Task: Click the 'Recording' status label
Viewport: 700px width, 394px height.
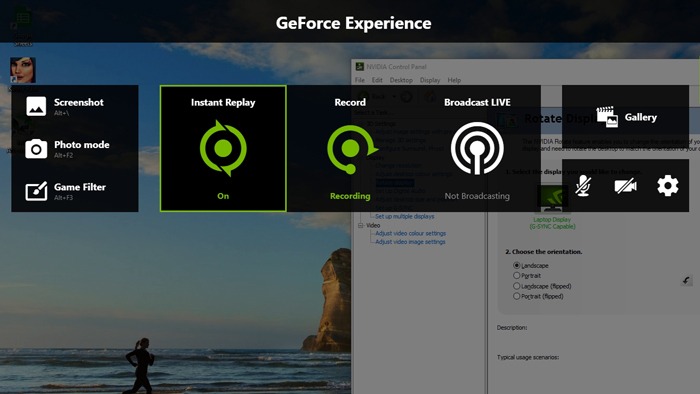Action: (x=350, y=196)
